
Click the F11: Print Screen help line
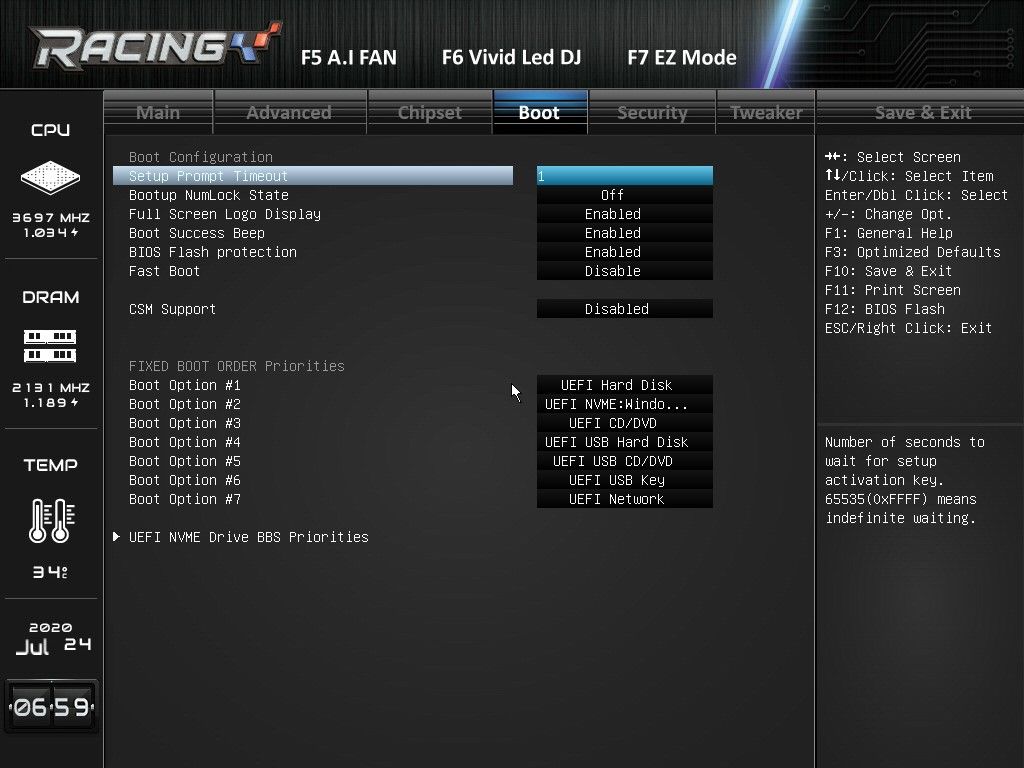coord(892,289)
